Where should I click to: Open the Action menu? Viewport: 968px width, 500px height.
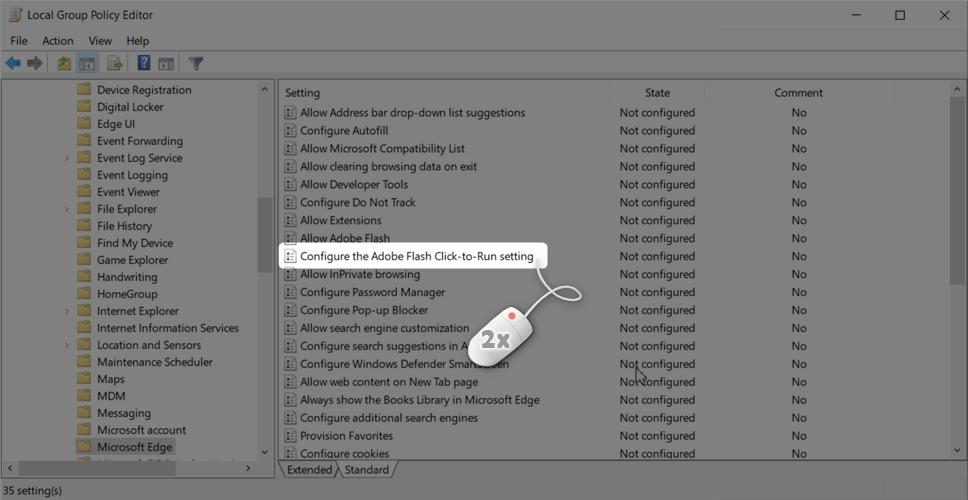point(58,41)
